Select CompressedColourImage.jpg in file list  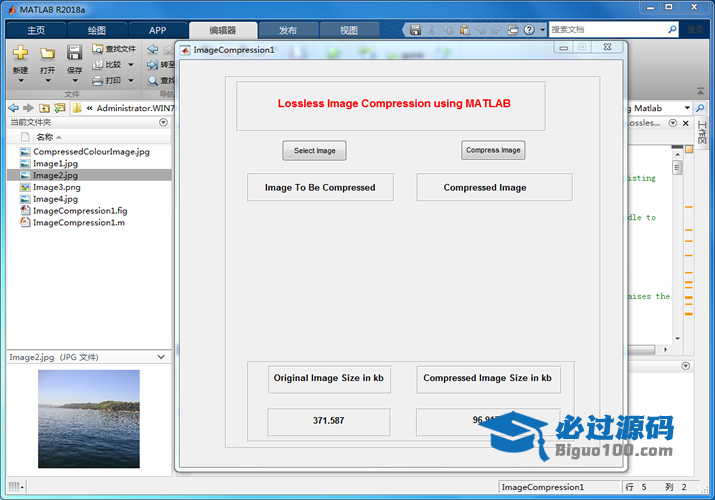click(91, 151)
